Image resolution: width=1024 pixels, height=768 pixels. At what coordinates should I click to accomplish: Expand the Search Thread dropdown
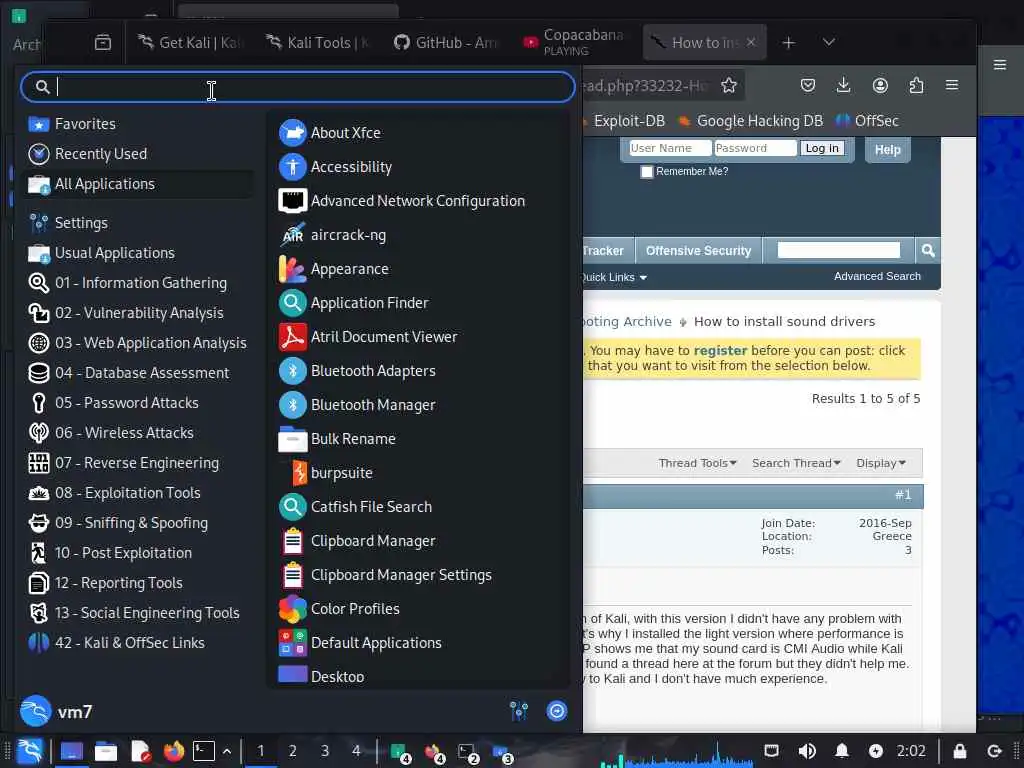(x=796, y=463)
